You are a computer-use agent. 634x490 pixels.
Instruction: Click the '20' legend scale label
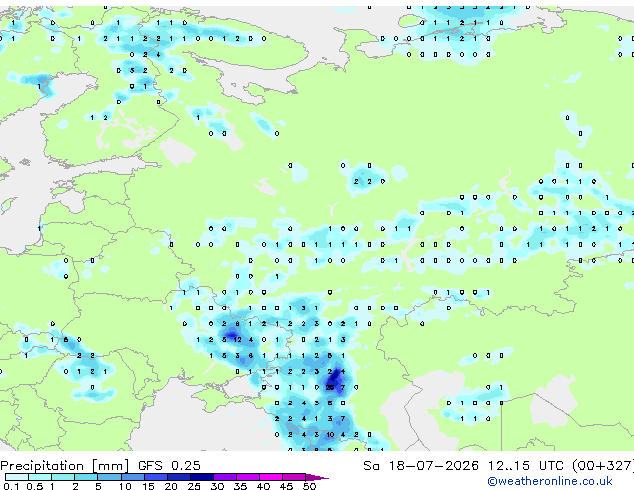[x=171, y=486]
